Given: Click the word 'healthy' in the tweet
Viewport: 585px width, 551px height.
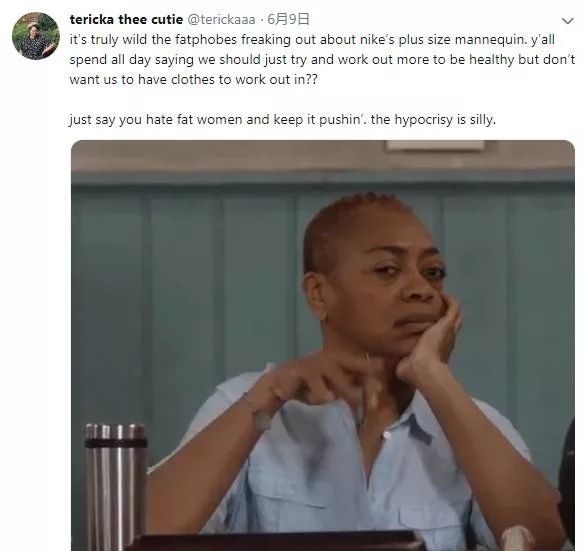Looking at the screenshot, I should click(491, 60).
